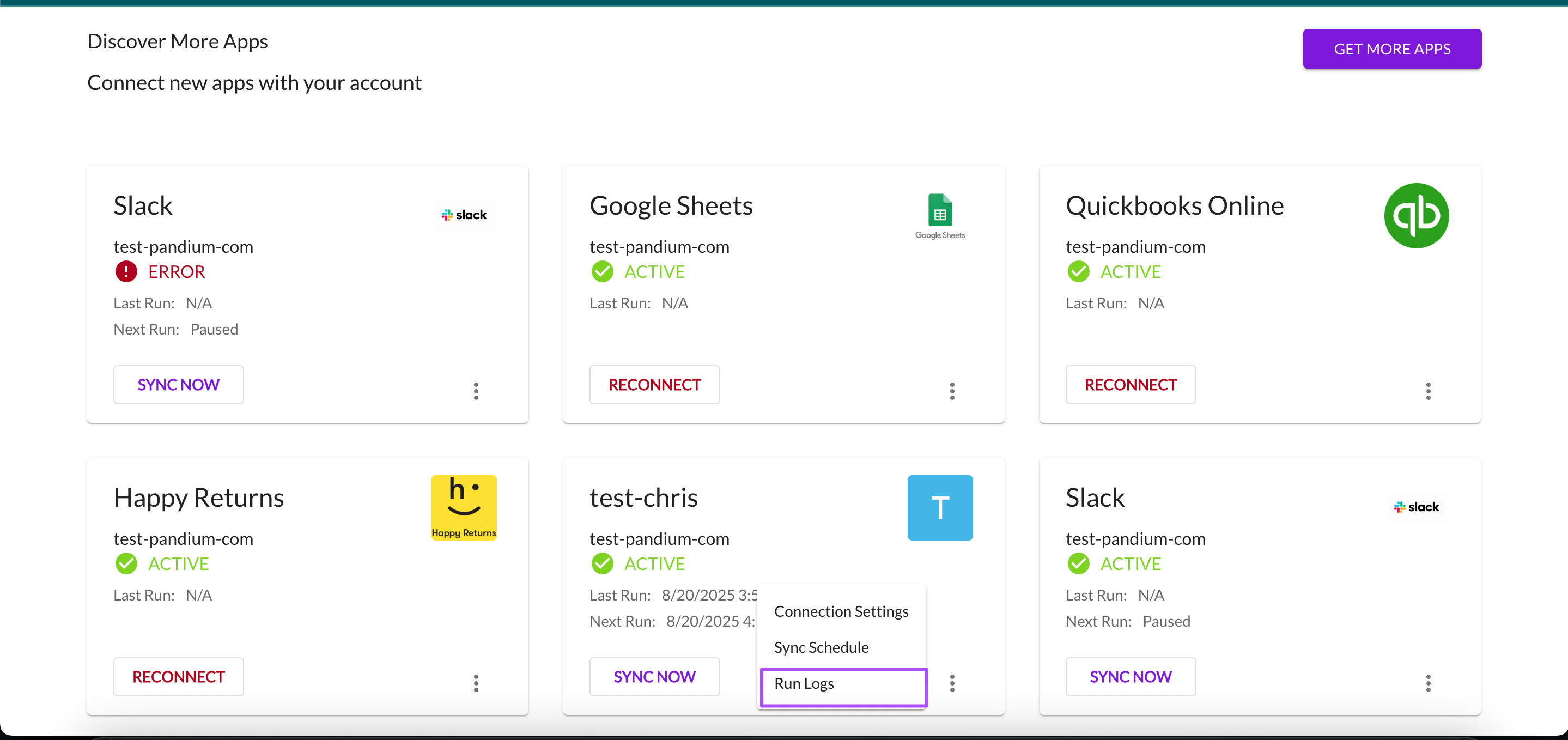
Task: Click the slack logo on the bottom-right Slack card
Action: point(1416,507)
